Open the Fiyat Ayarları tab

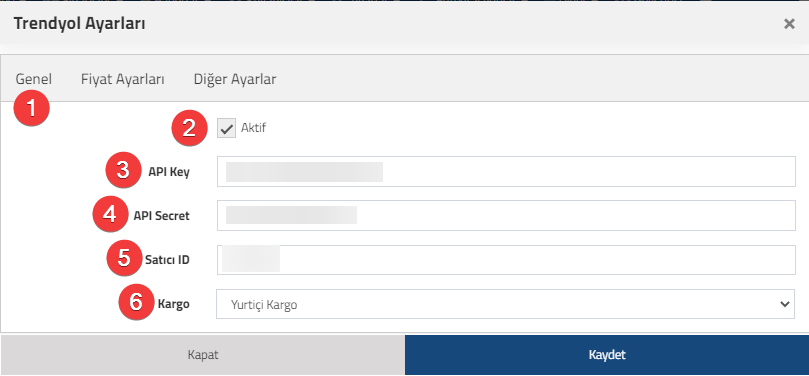click(x=123, y=79)
